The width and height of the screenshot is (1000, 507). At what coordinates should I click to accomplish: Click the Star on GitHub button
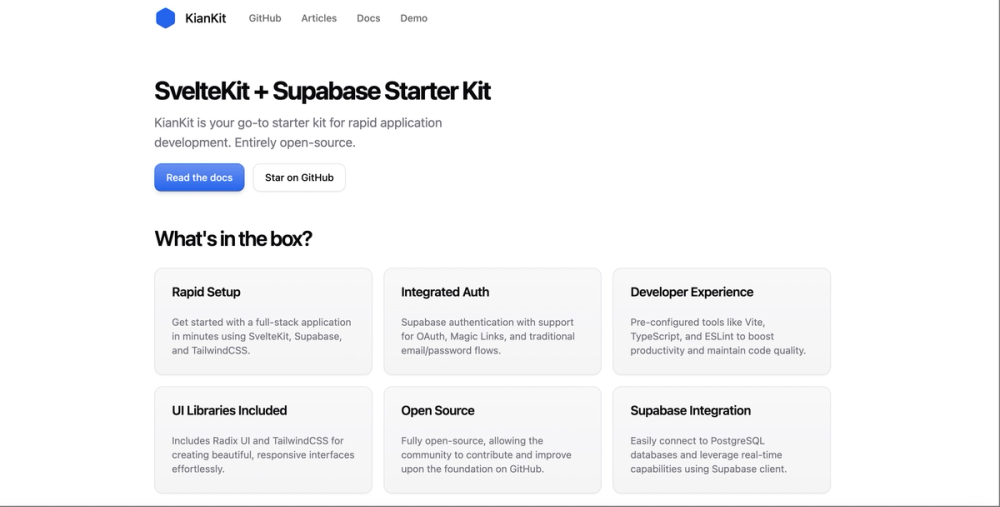click(x=299, y=177)
